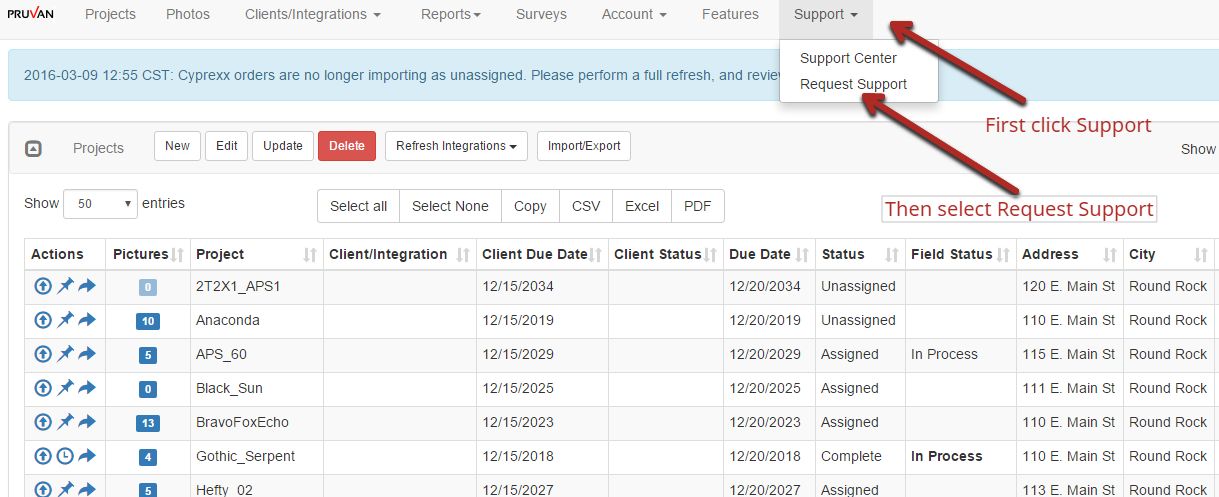Go to the Photos tab
The height and width of the screenshot is (497, 1219).
pos(188,15)
